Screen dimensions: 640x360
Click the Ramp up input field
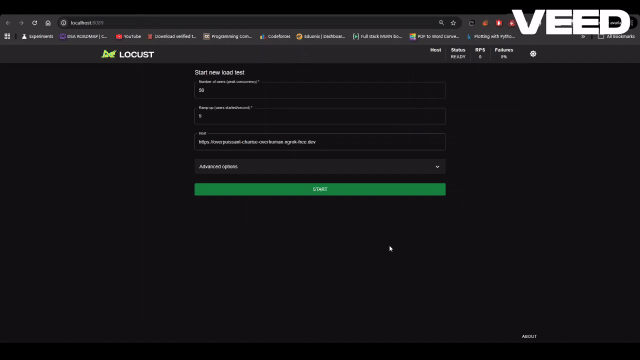click(x=320, y=116)
